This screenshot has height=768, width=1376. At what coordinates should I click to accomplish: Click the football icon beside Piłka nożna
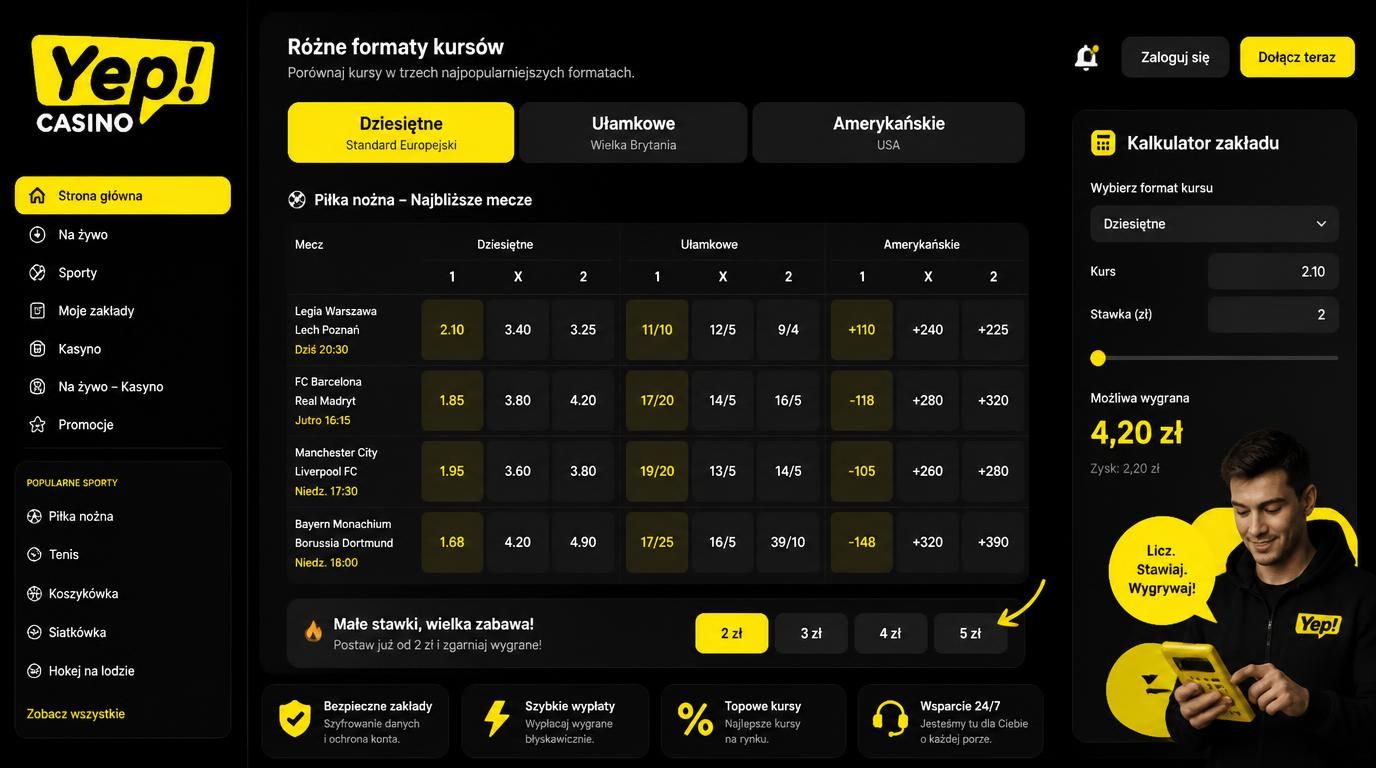pyautogui.click(x=34, y=516)
